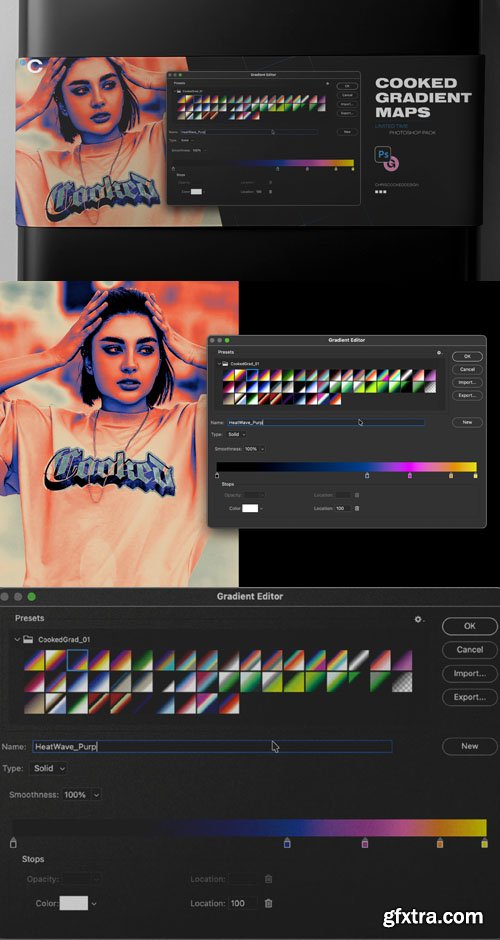
Task: Click OK in the middle Gradient Editor
Action: point(467,357)
